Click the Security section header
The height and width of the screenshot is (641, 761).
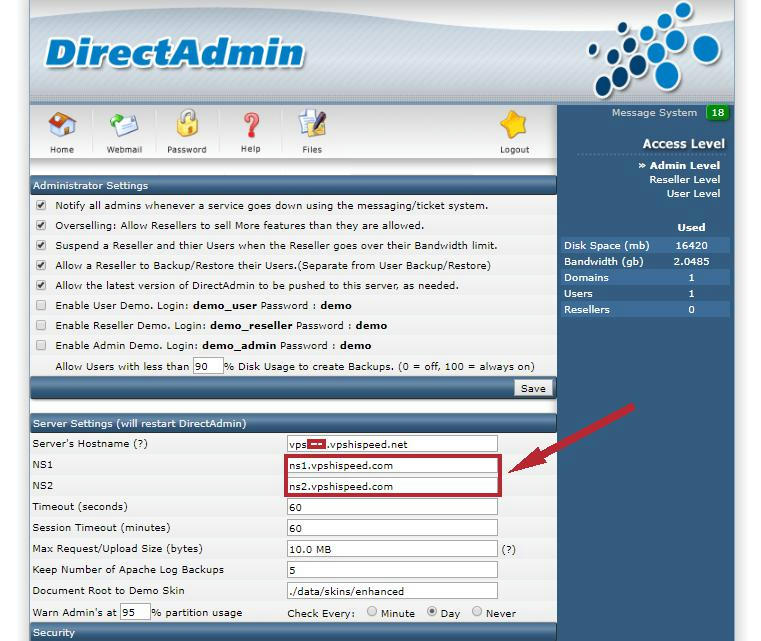[293, 632]
